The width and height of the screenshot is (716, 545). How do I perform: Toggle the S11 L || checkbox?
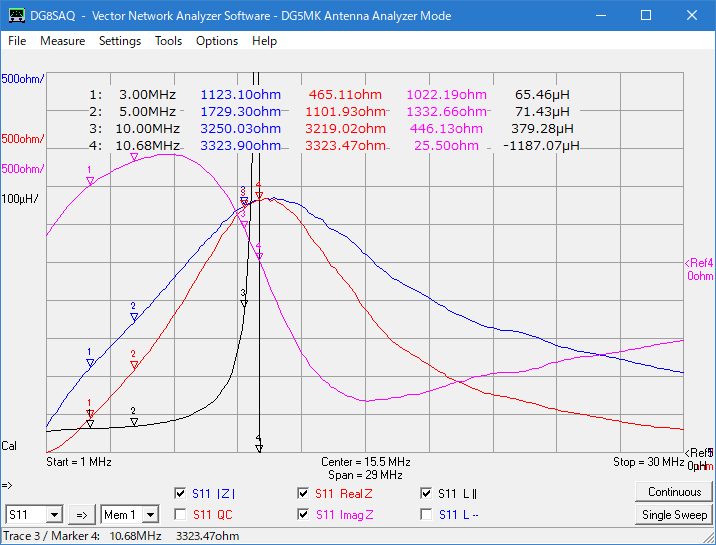[x=426, y=493]
